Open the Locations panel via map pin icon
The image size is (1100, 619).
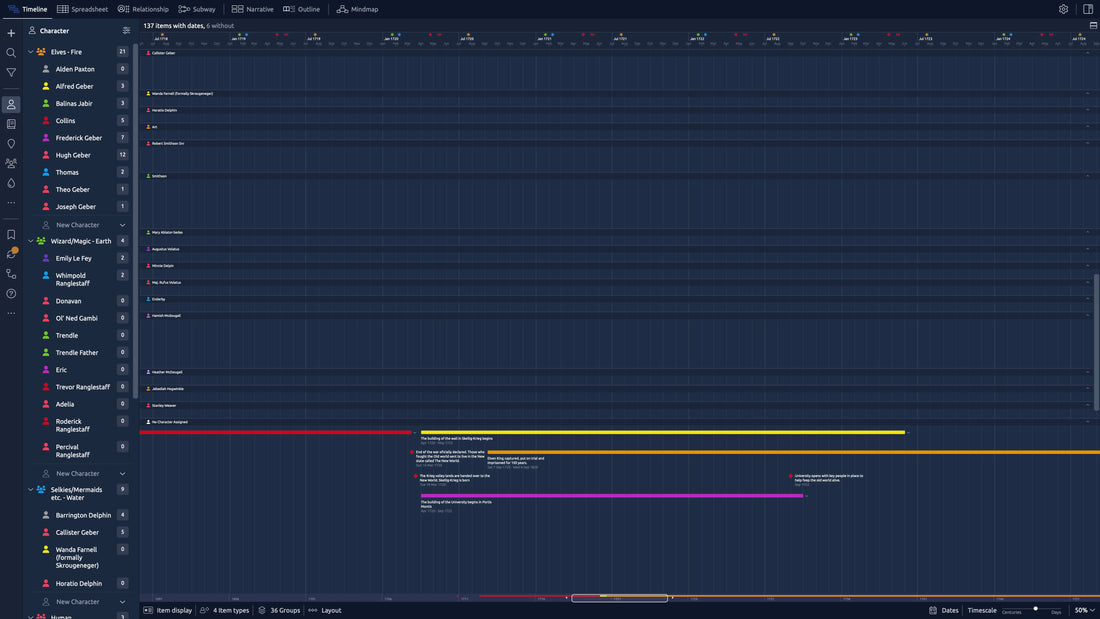(11, 143)
